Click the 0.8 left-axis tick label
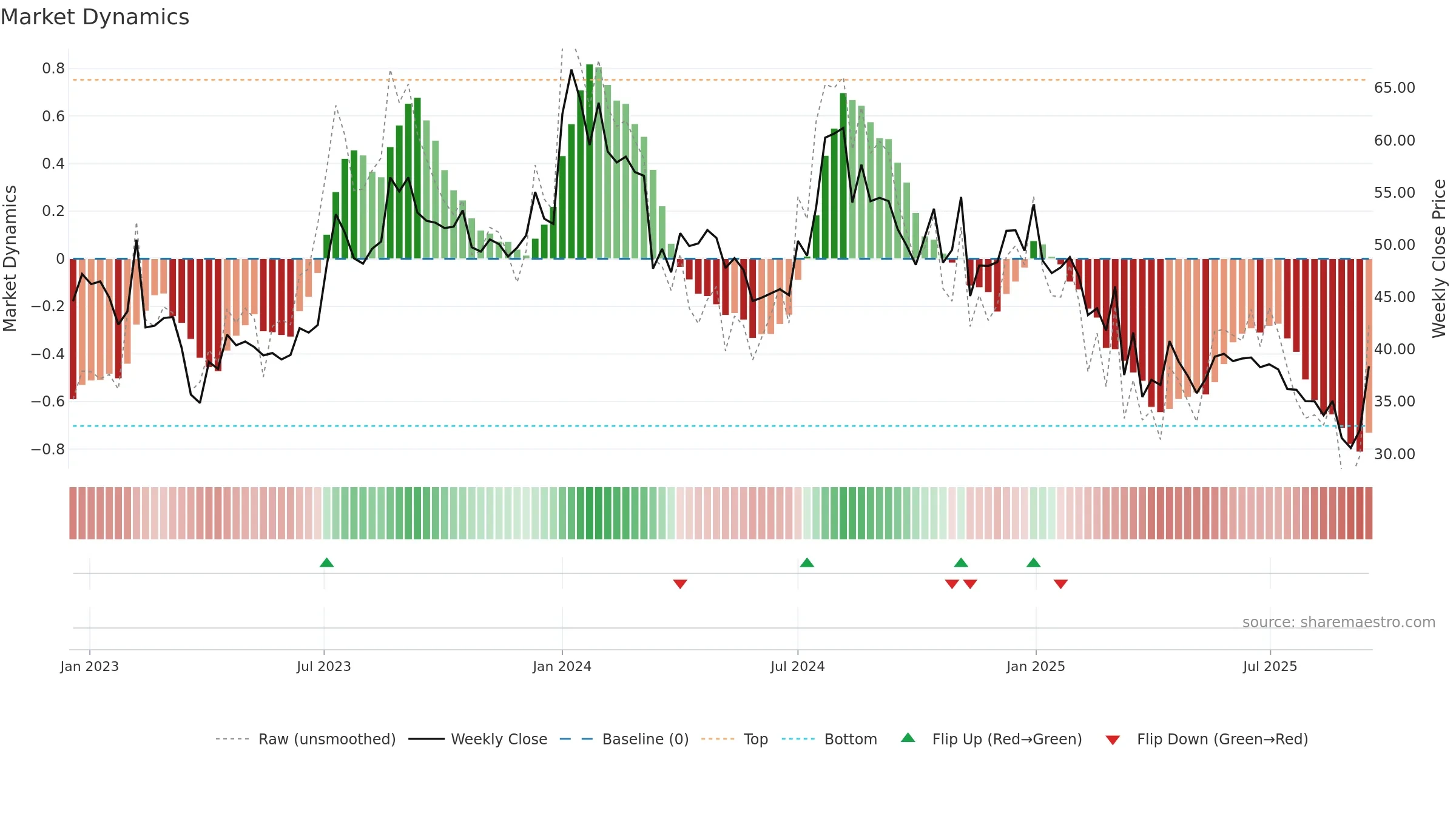Viewport: 1456px width, 819px height. 53,69
